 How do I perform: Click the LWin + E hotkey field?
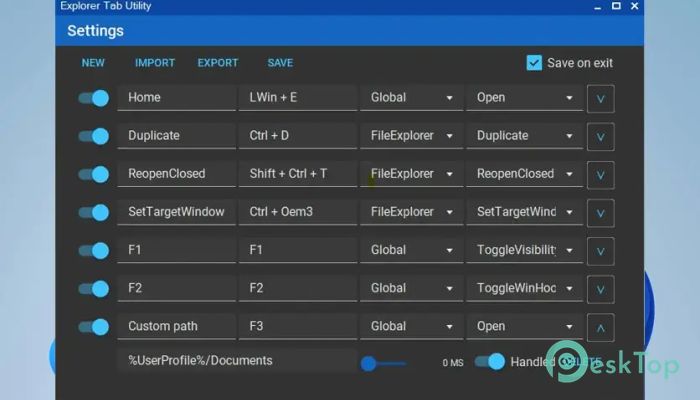tap(298, 98)
